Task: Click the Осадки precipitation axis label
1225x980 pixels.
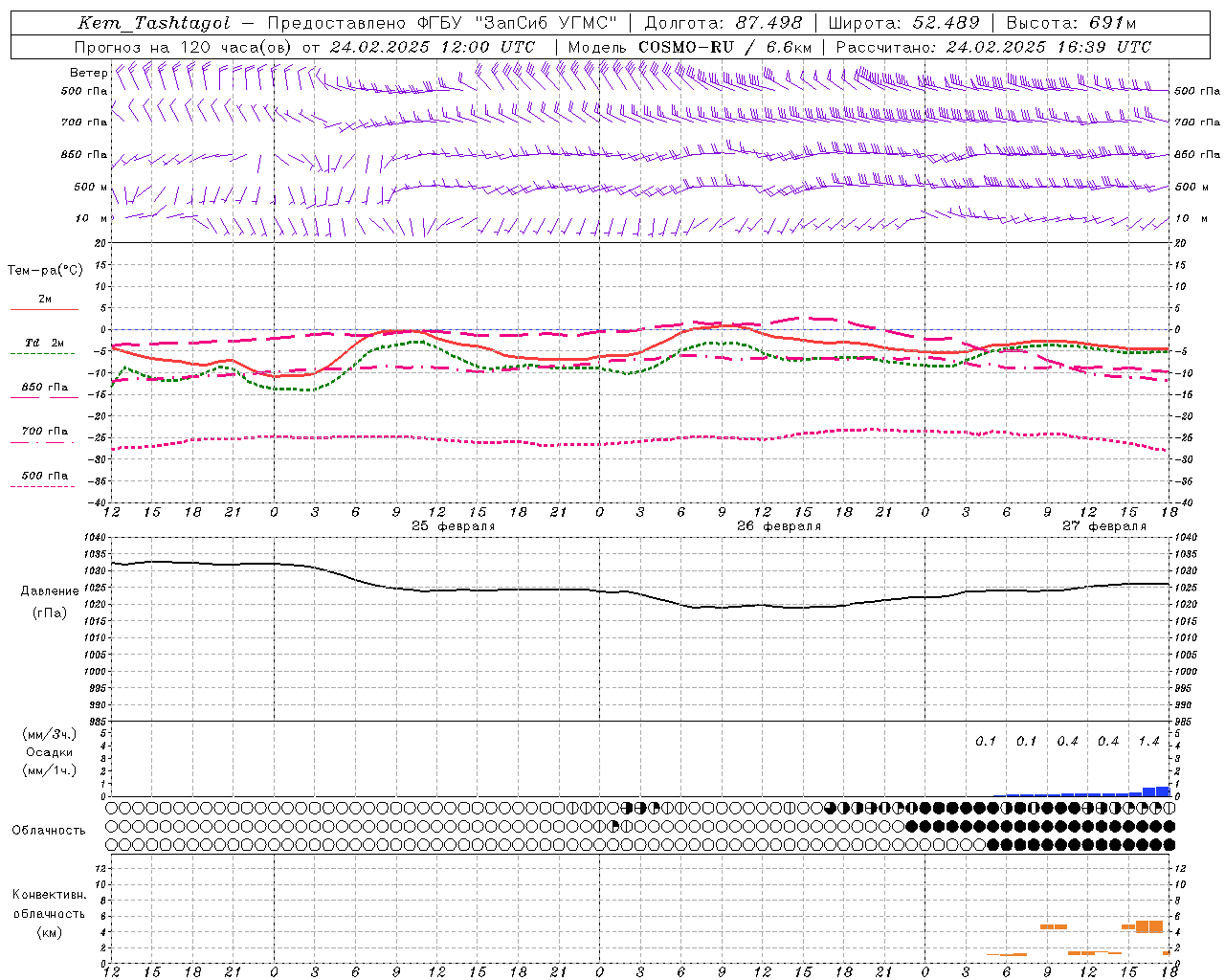Action: point(50,752)
